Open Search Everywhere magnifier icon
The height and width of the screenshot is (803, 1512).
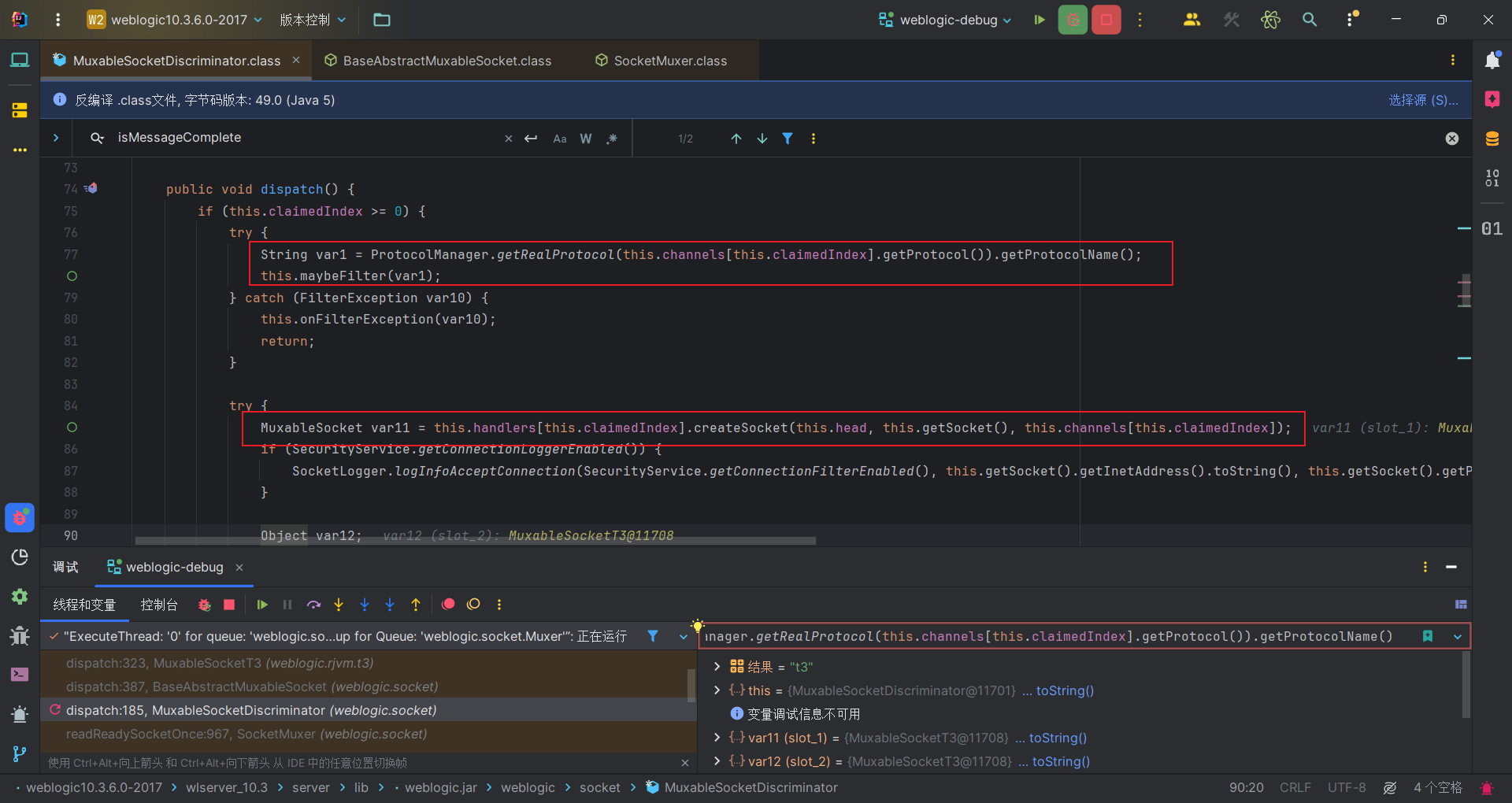pos(1310,20)
